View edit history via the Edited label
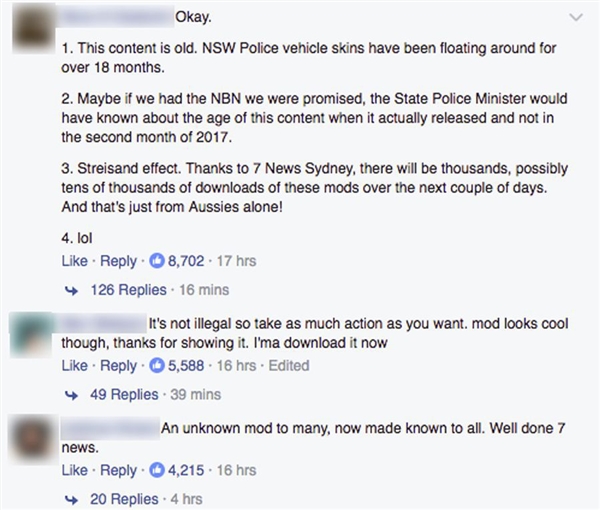The width and height of the screenshot is (600, 510). tap(290, 366)
